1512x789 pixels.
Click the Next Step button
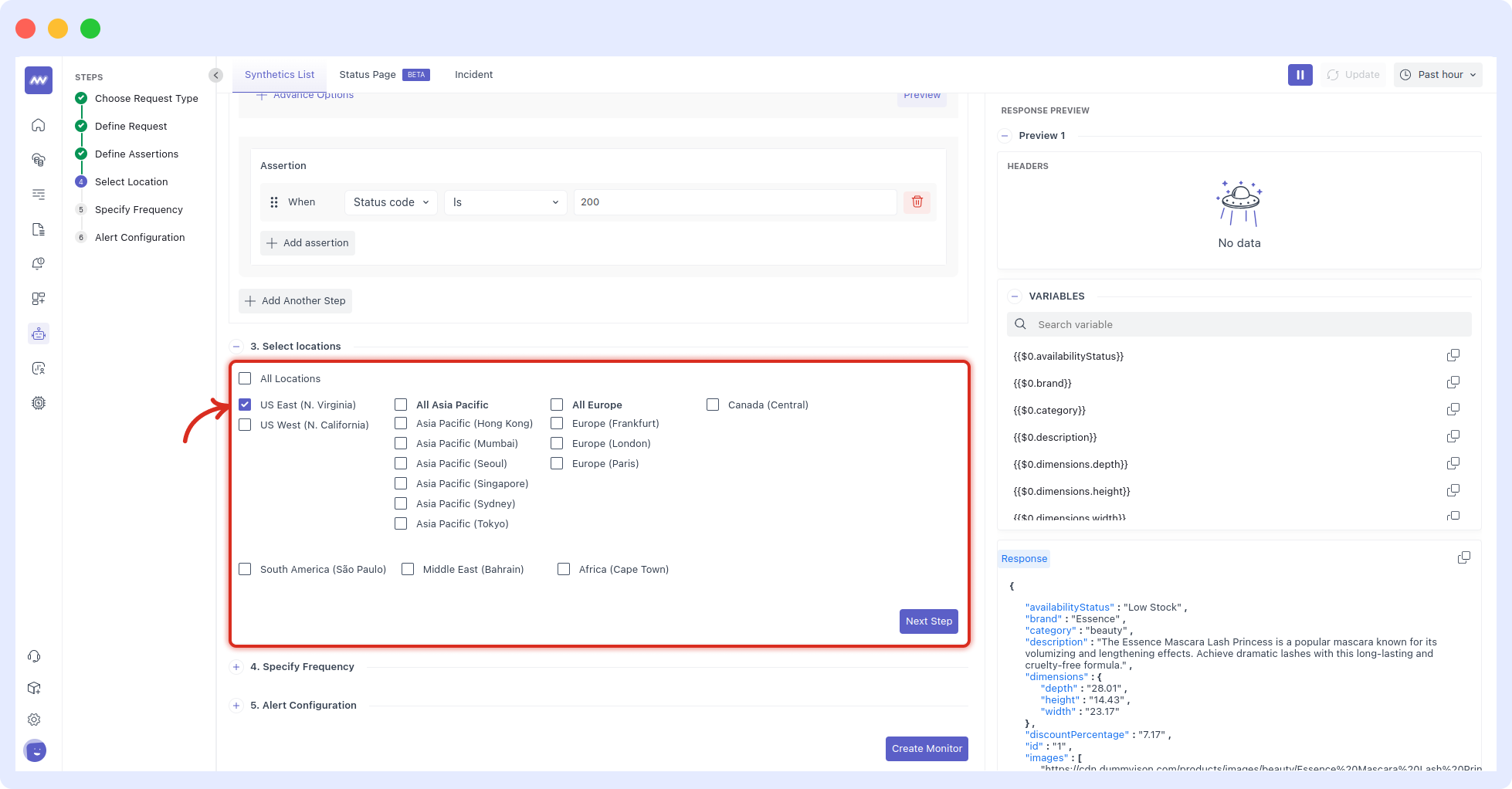pyautogui.click(x=928, y=621)
